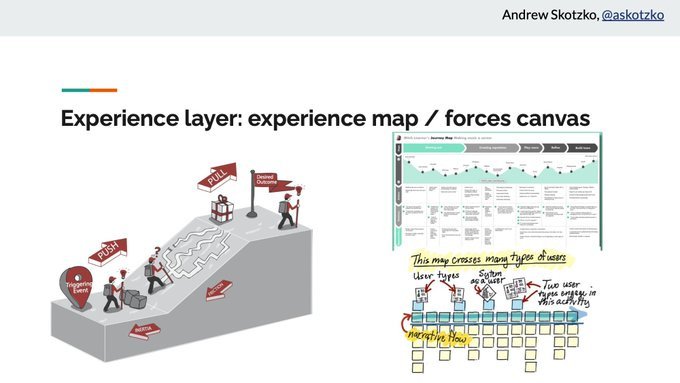Screen dimensions: 680x383
Task: Click the author name 'Andrew Skotzko,'
Action: 551,15
